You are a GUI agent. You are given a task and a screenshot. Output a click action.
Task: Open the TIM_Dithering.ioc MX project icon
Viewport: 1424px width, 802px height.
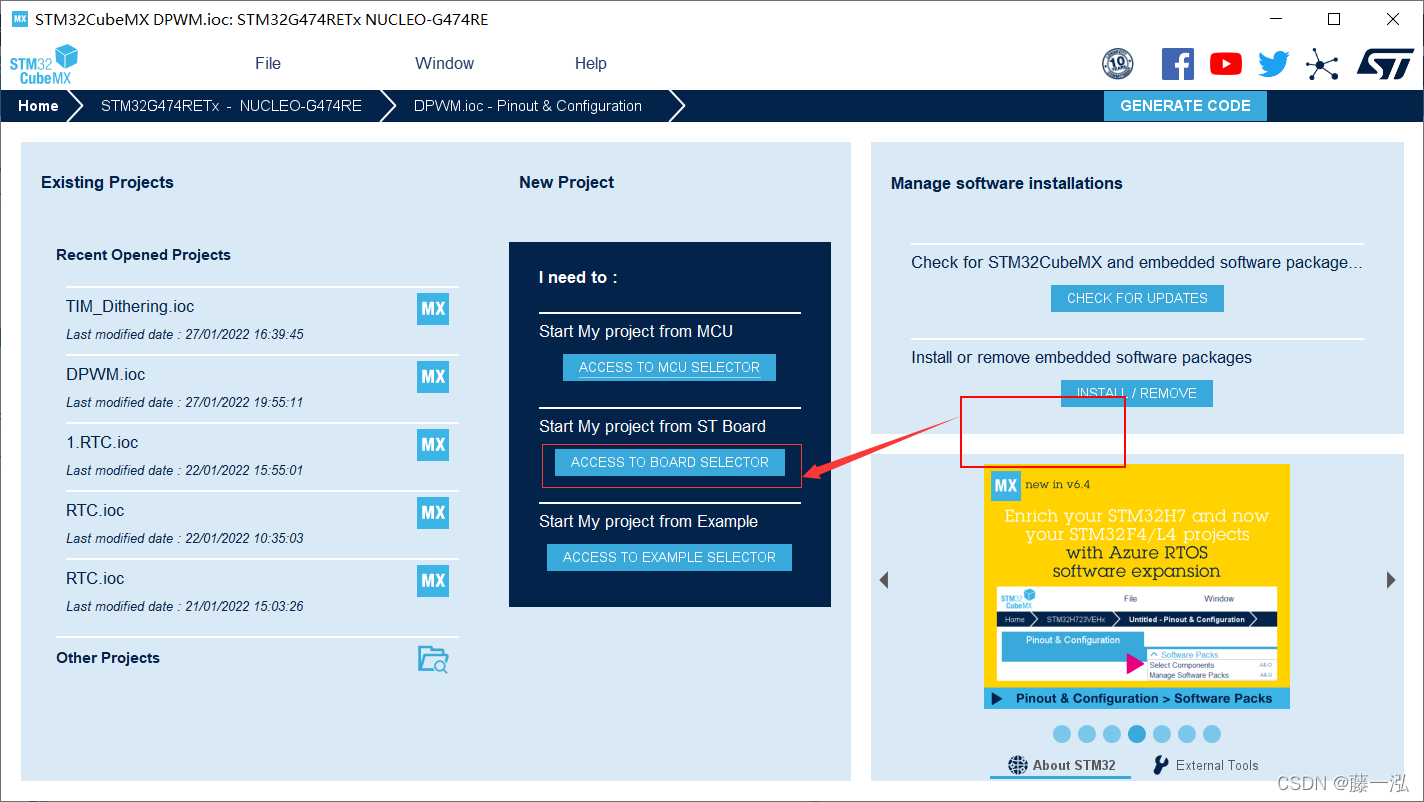click(433, 309)
